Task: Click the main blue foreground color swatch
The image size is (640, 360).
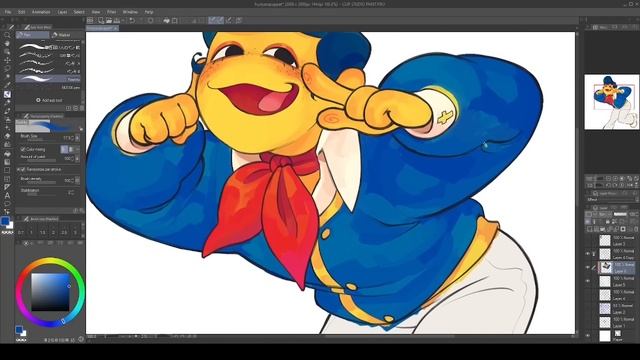Action: (5, 221)
